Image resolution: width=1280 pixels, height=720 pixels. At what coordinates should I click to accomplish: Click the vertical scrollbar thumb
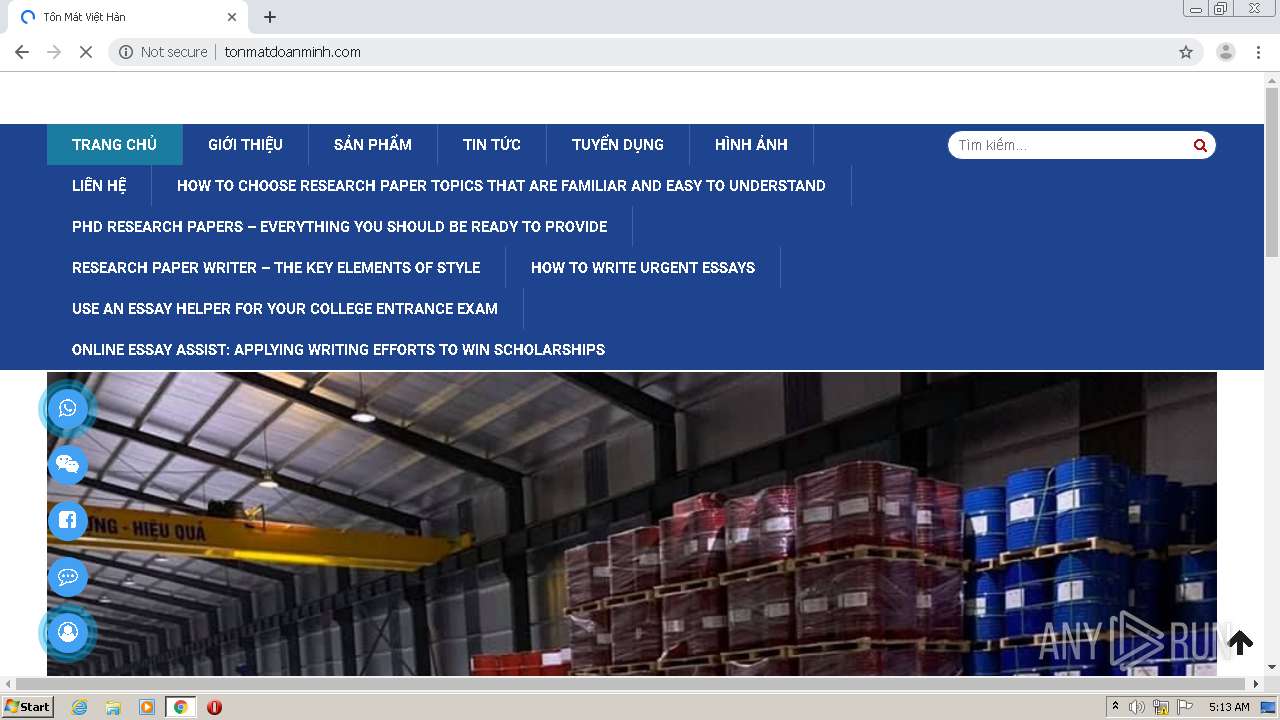[1272, 172]
